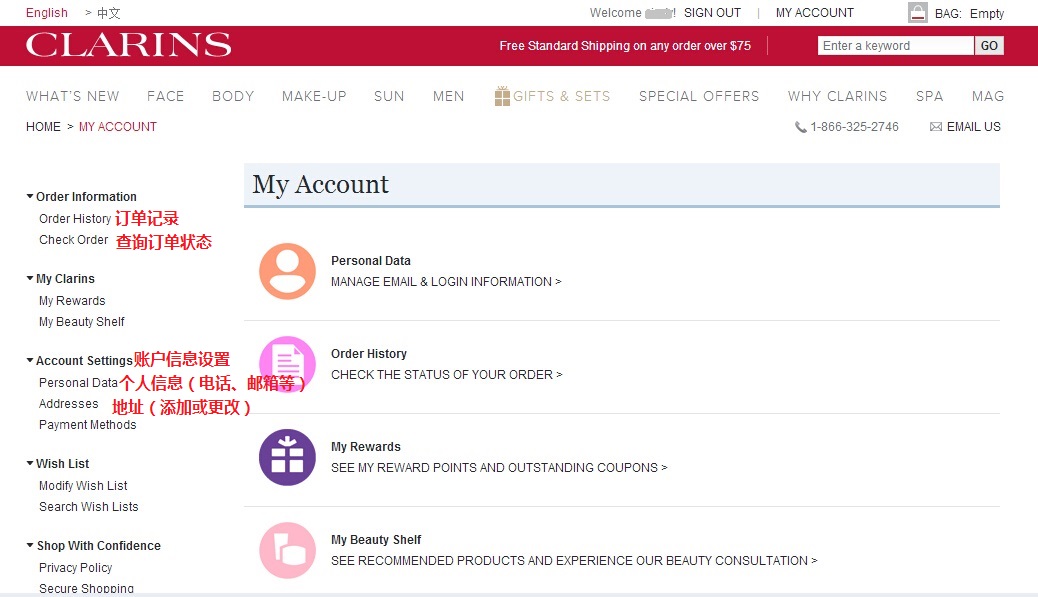Screen dimensions: 1038x597
Task: Click the Order History heading in main panel
Action: (x=369, y=354)
